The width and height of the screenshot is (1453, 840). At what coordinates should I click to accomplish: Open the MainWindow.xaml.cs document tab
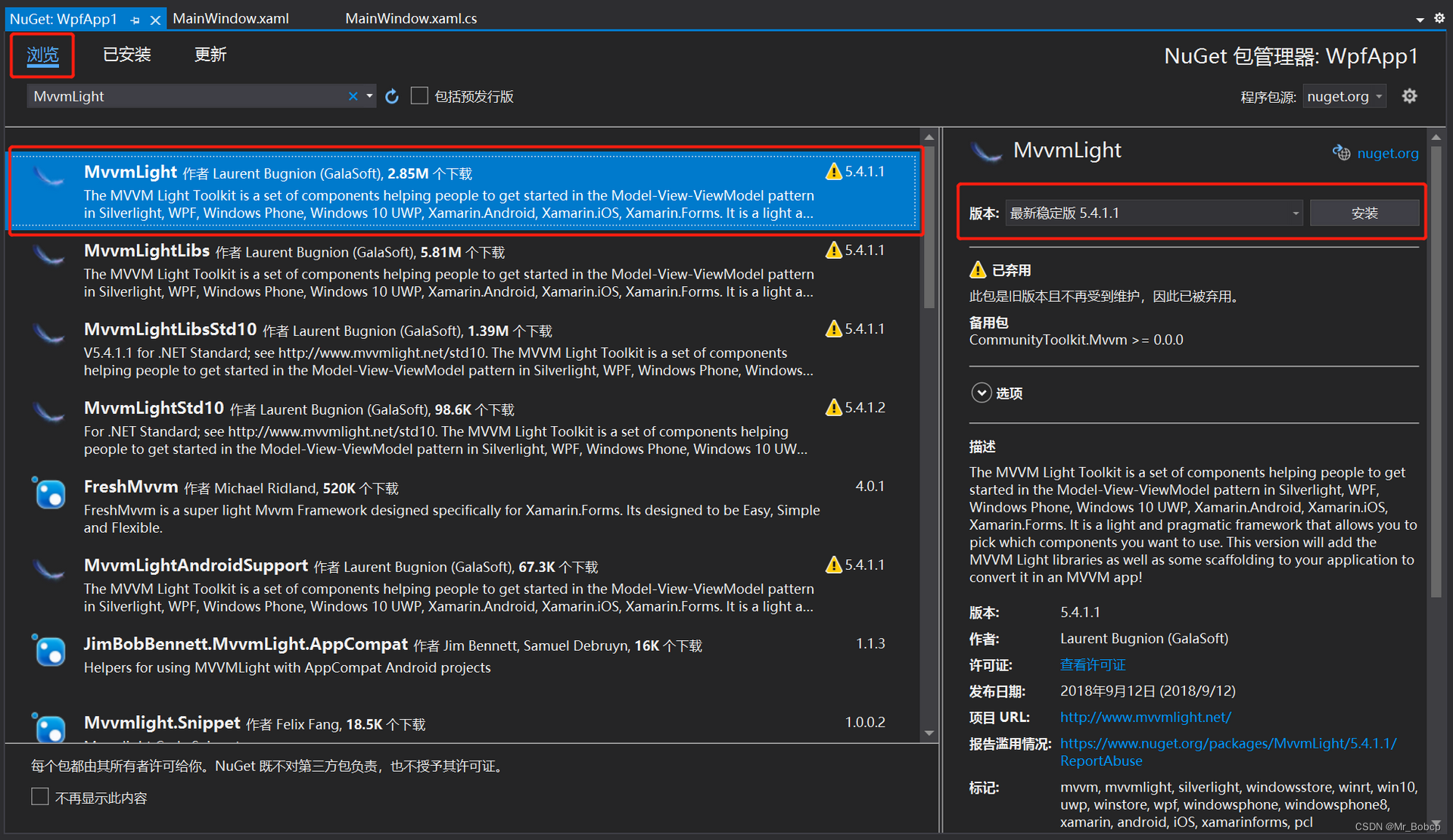pyautogui.click(x=411, y=18)
